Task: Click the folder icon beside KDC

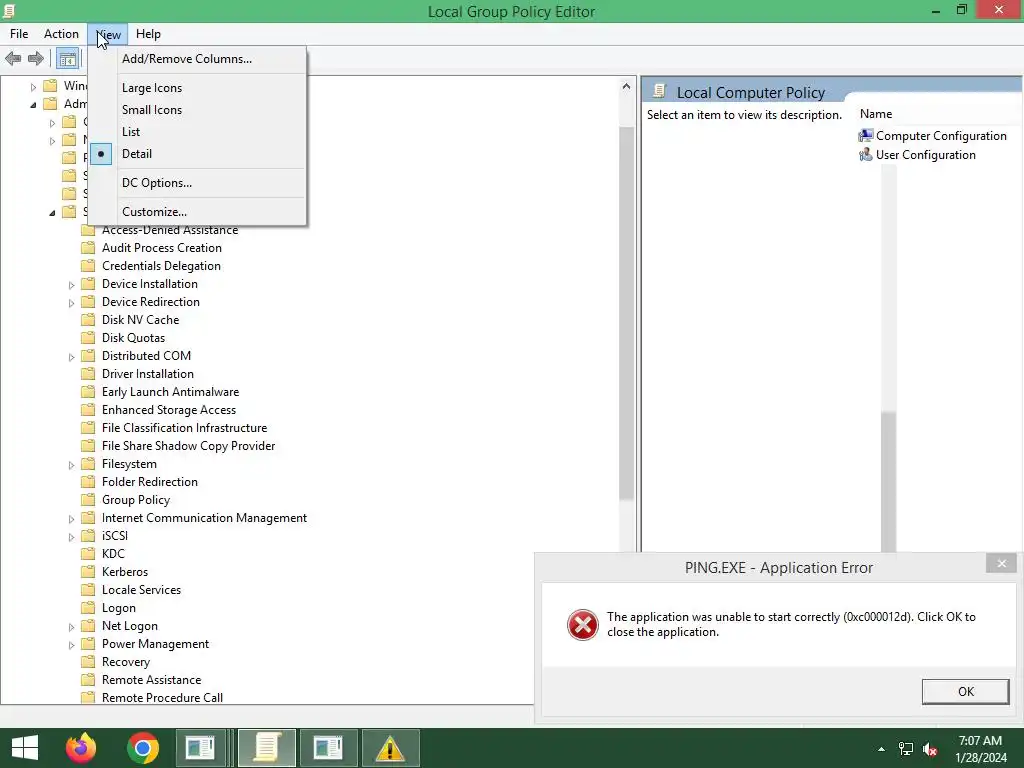Action: pos(88,554)
